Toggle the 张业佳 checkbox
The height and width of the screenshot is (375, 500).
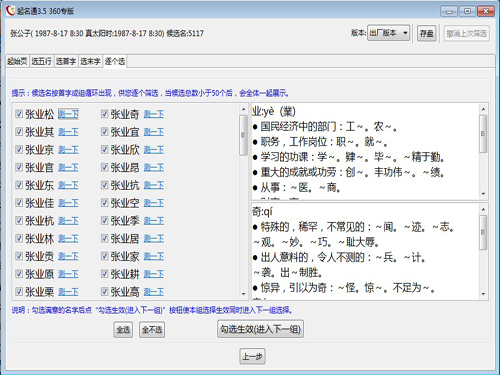tap(19, 203)
